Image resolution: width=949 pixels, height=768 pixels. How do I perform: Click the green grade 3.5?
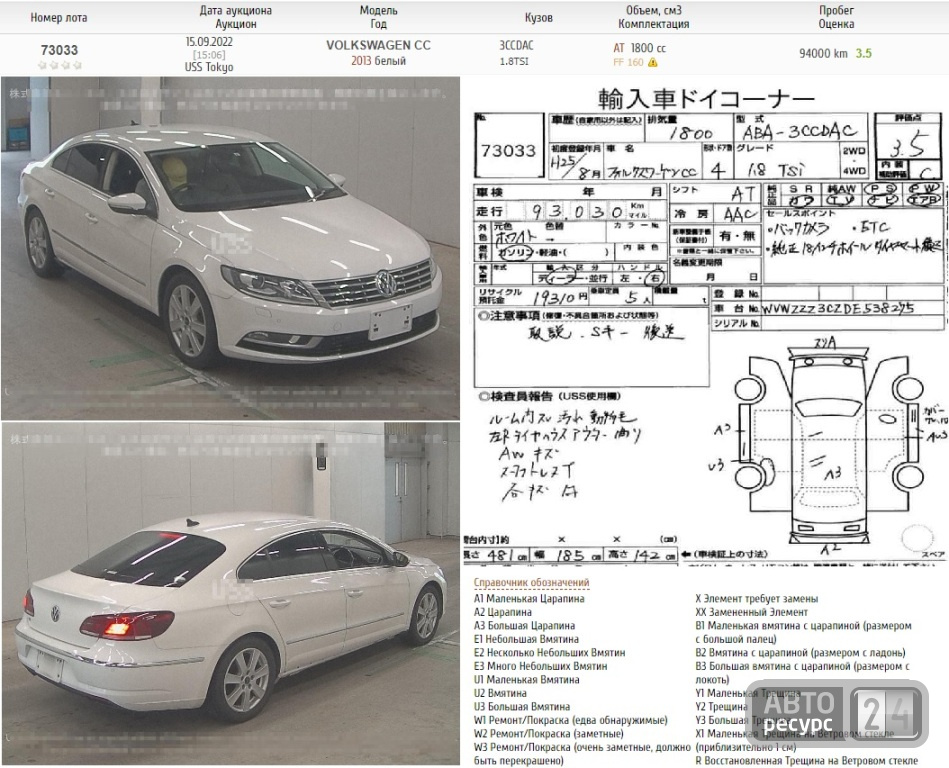[x=864, y=53]
